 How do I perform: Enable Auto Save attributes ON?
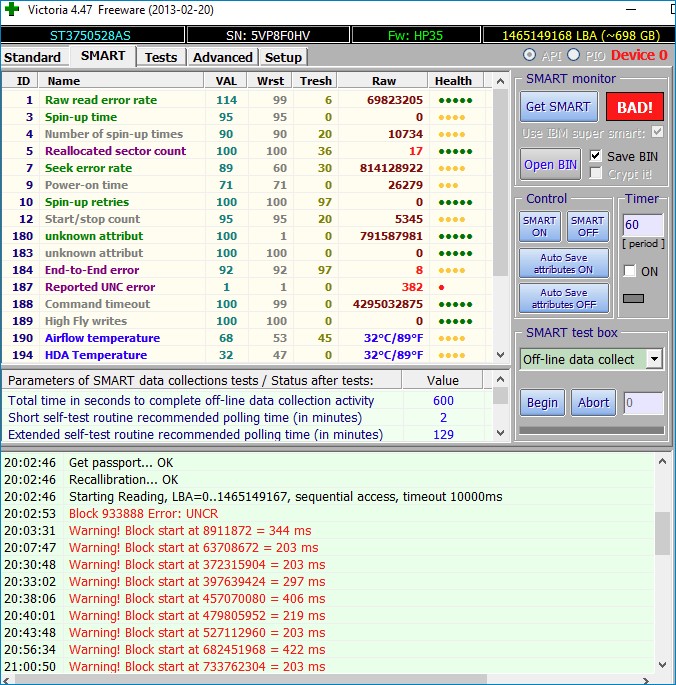[563, 264]
